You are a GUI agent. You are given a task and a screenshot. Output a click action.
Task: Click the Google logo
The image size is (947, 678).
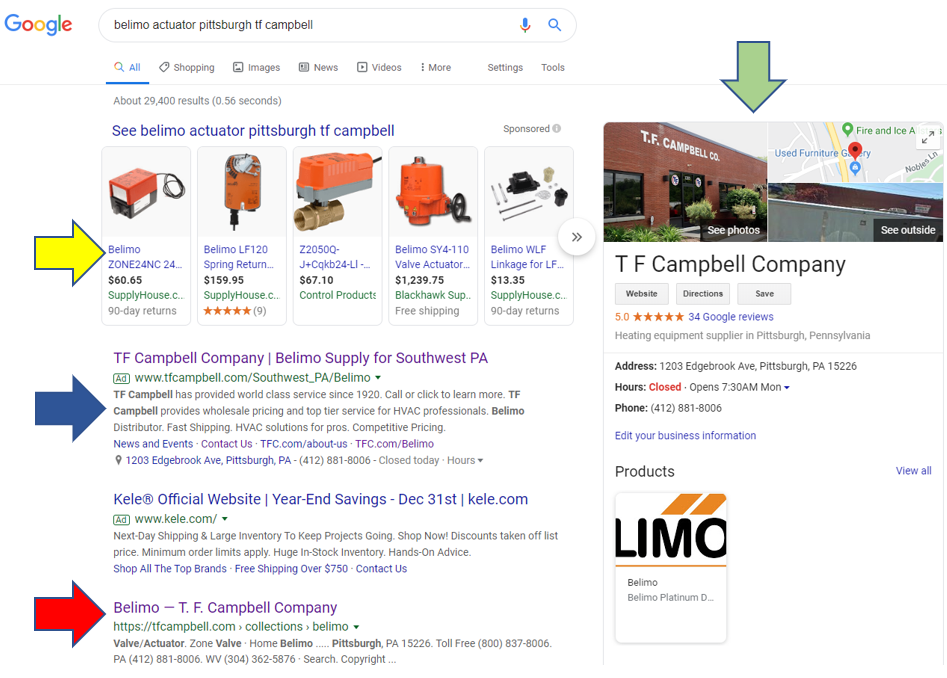click(x=38, y=25)
